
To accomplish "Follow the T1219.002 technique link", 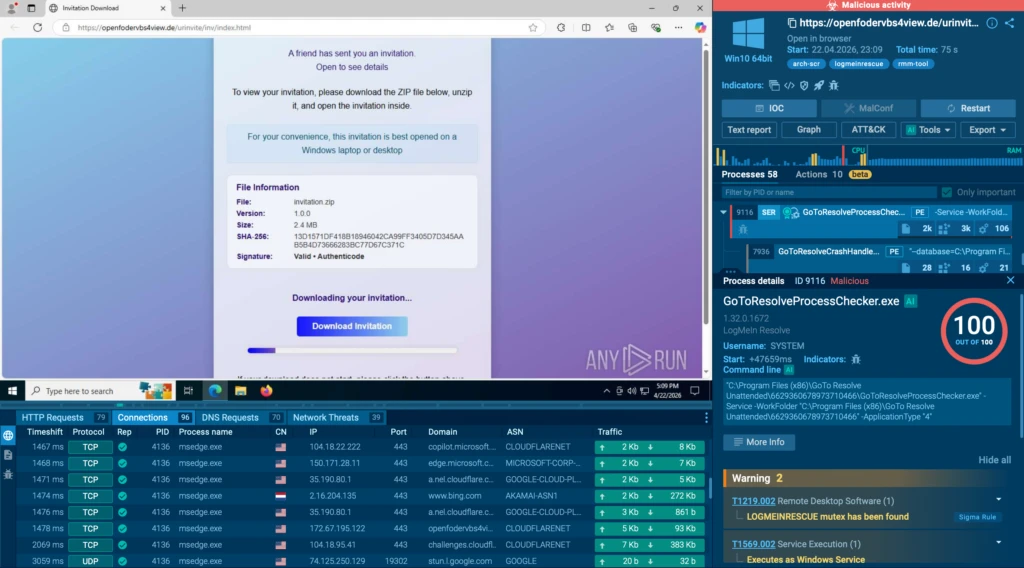I will click(753, 501).
